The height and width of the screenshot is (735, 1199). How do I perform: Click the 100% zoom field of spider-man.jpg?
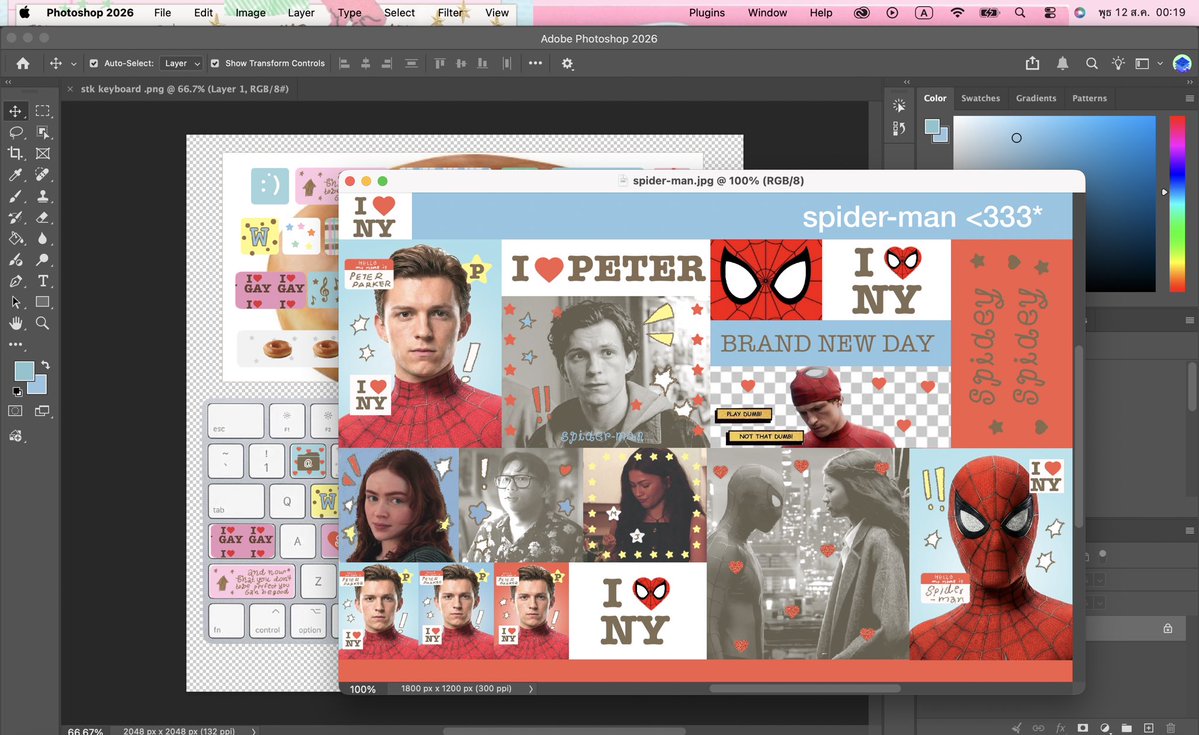[x=362, y=689]
